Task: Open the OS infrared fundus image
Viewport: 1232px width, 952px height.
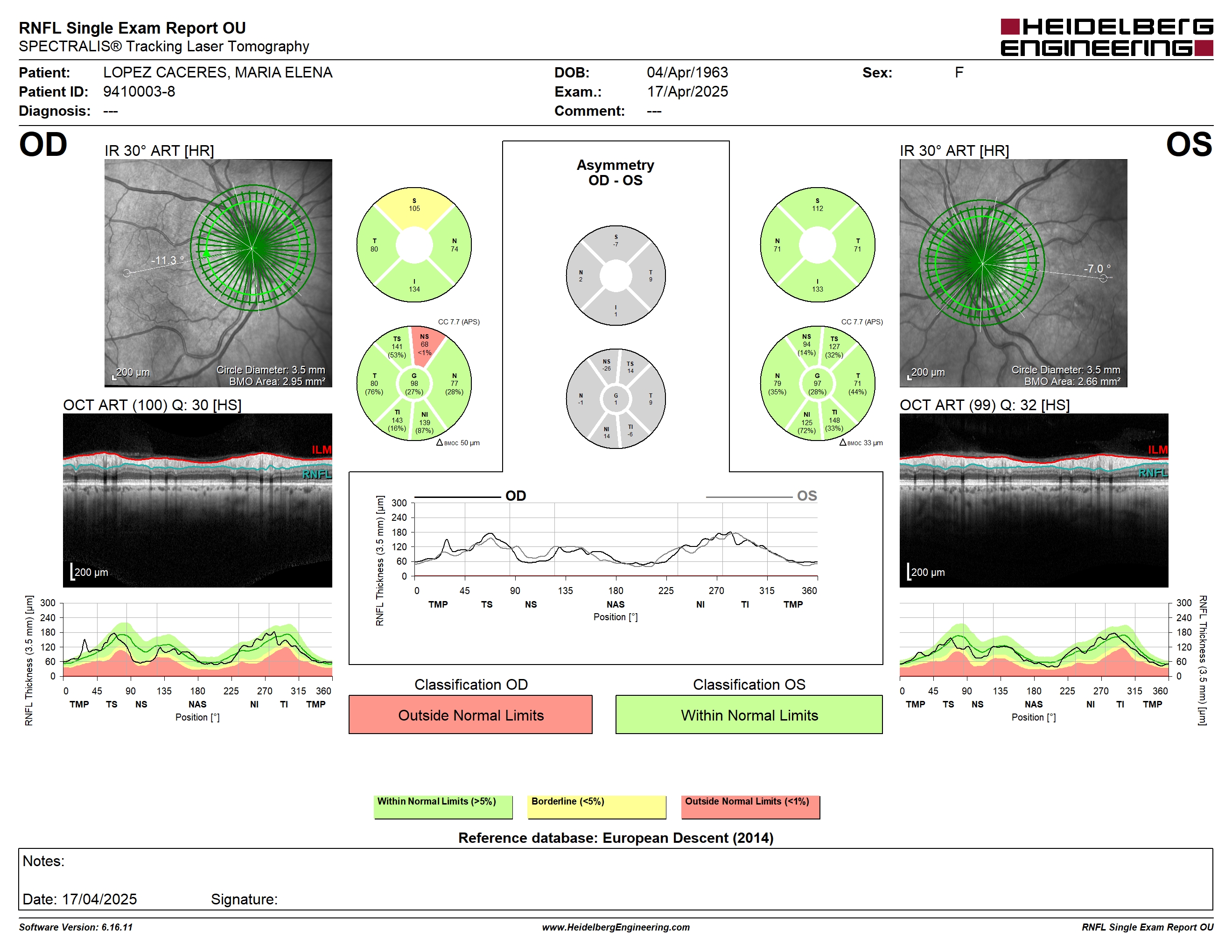Action: (x=1013, y=273)
